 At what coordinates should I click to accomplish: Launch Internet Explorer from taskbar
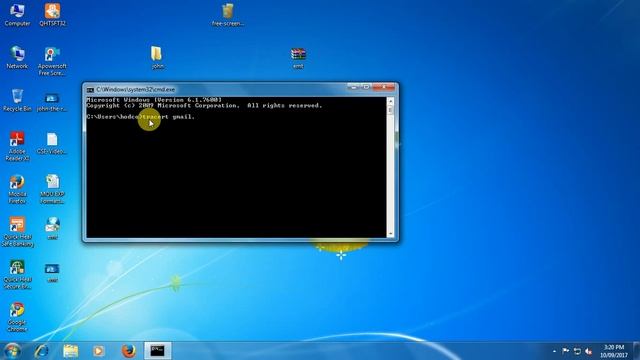[x=41, y=351]
